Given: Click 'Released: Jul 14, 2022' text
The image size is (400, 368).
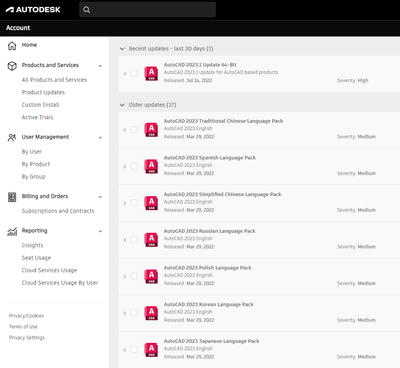Looking at the screenshot, I should tap(188, 80).
